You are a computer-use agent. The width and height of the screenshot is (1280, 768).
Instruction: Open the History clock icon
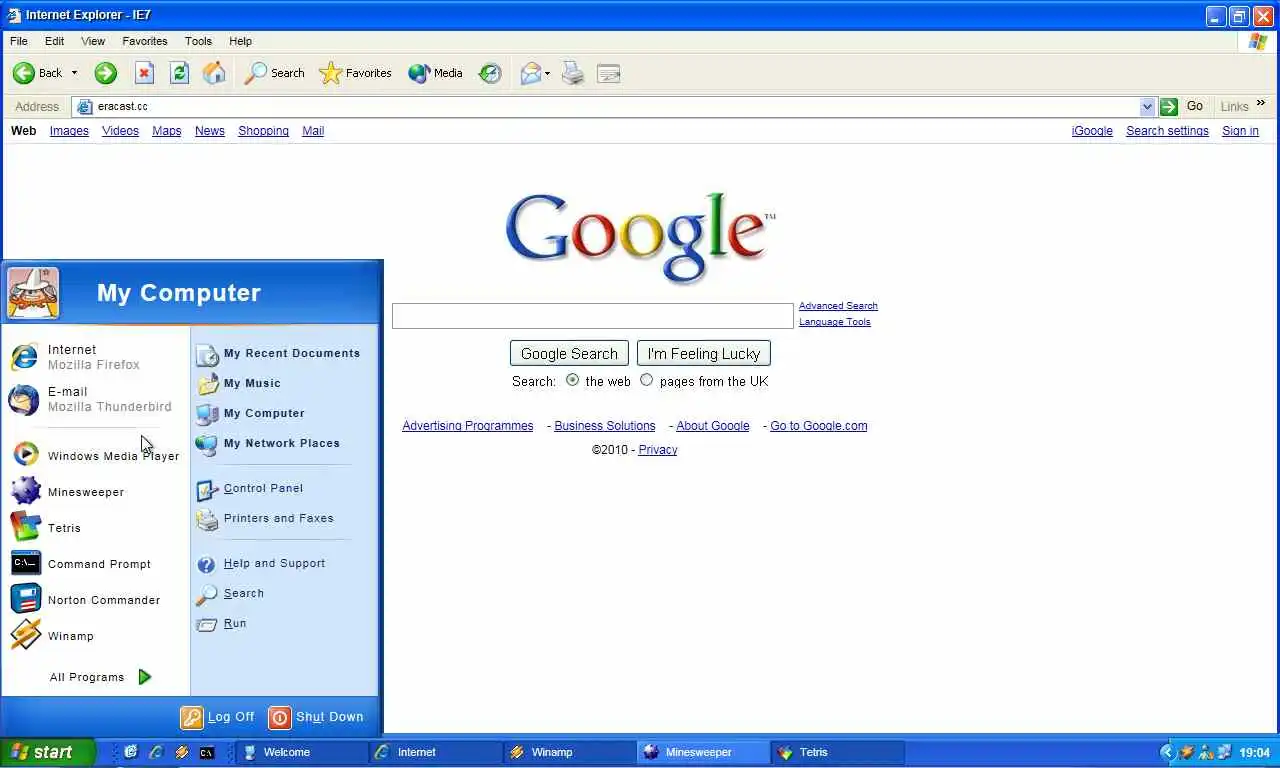click(x=490, y=73)
